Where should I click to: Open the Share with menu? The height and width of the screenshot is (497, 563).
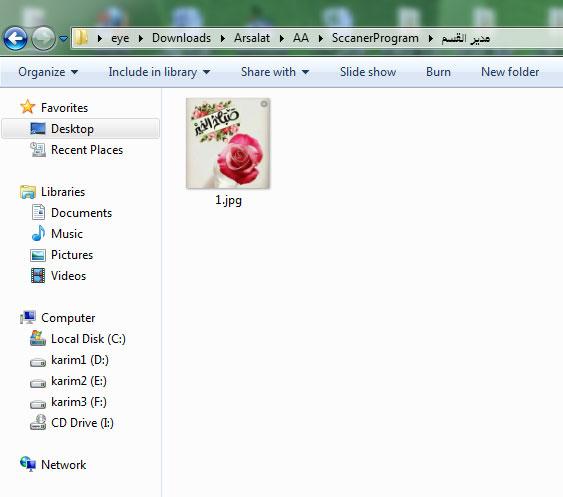pyautogui.click(x=275, y=72)
